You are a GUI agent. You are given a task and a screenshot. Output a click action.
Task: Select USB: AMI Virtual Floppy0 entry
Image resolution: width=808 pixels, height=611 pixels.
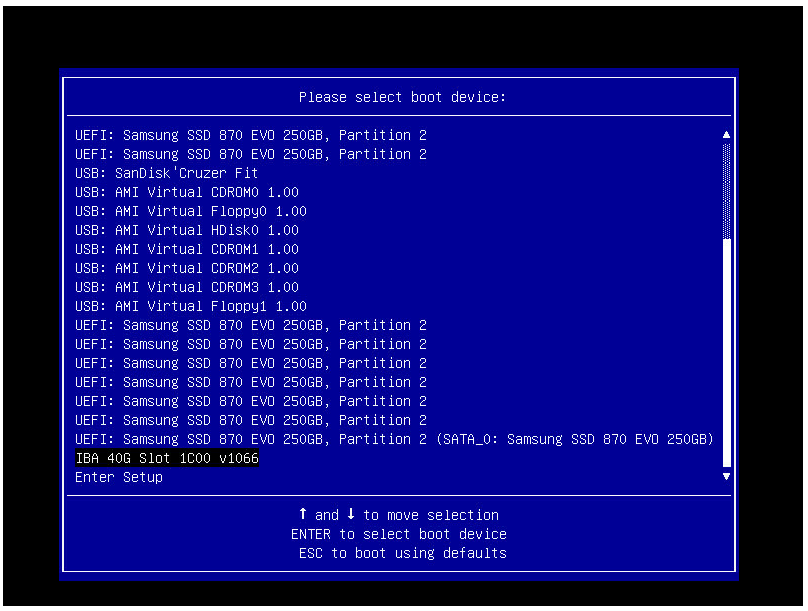[x=190, y=211]
